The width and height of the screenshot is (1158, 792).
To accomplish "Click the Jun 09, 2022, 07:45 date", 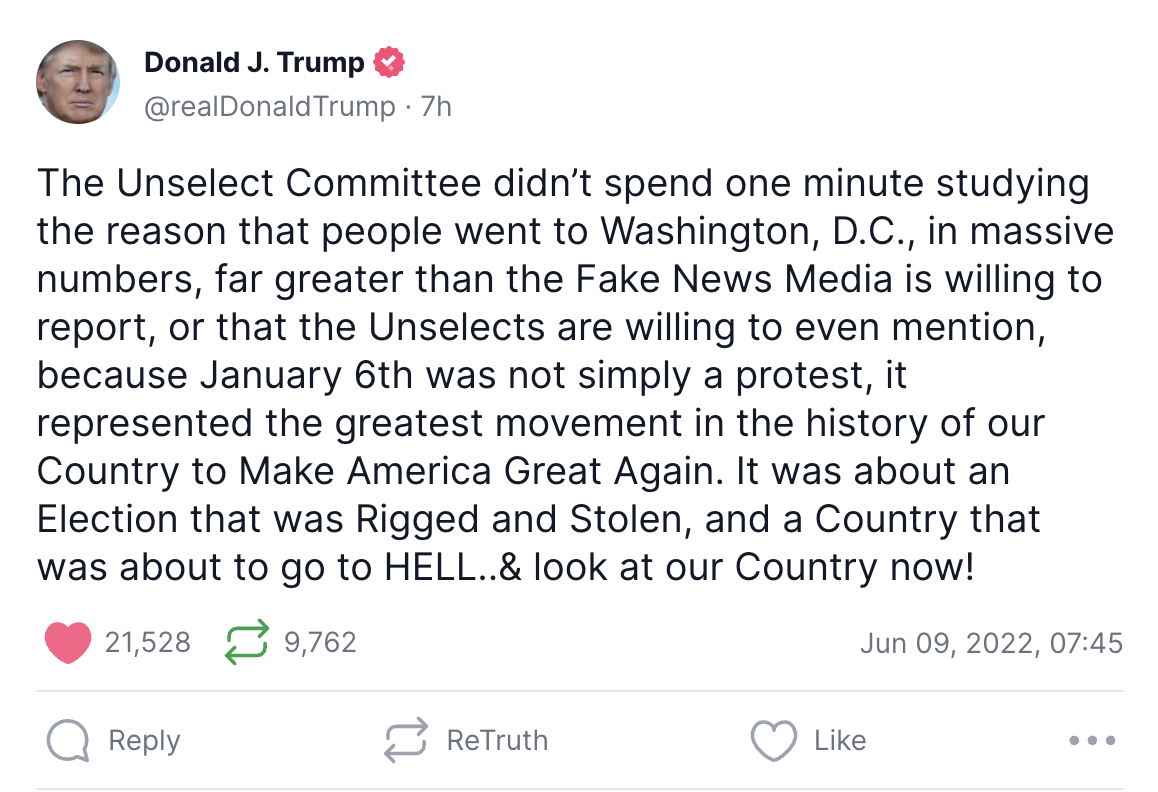I will point(991,642).
